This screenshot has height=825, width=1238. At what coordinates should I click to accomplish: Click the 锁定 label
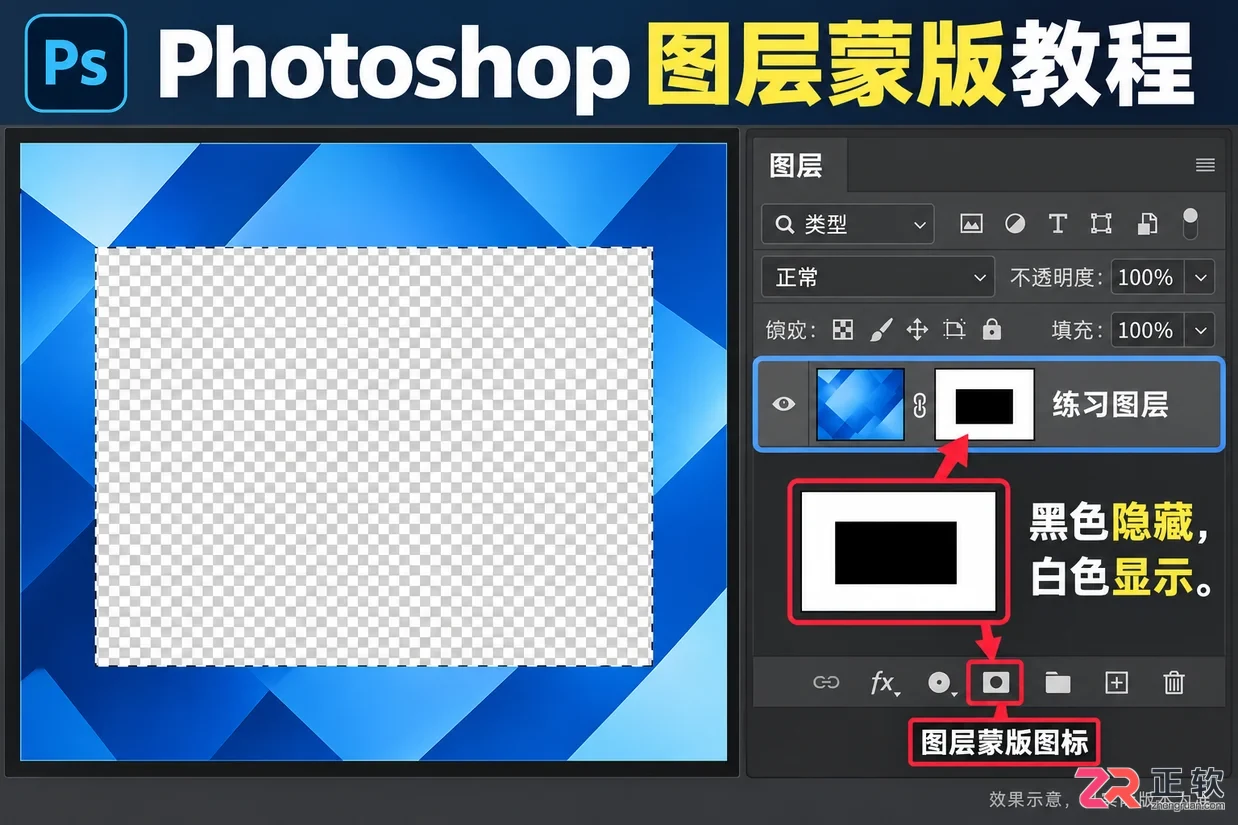coord(791,330)
